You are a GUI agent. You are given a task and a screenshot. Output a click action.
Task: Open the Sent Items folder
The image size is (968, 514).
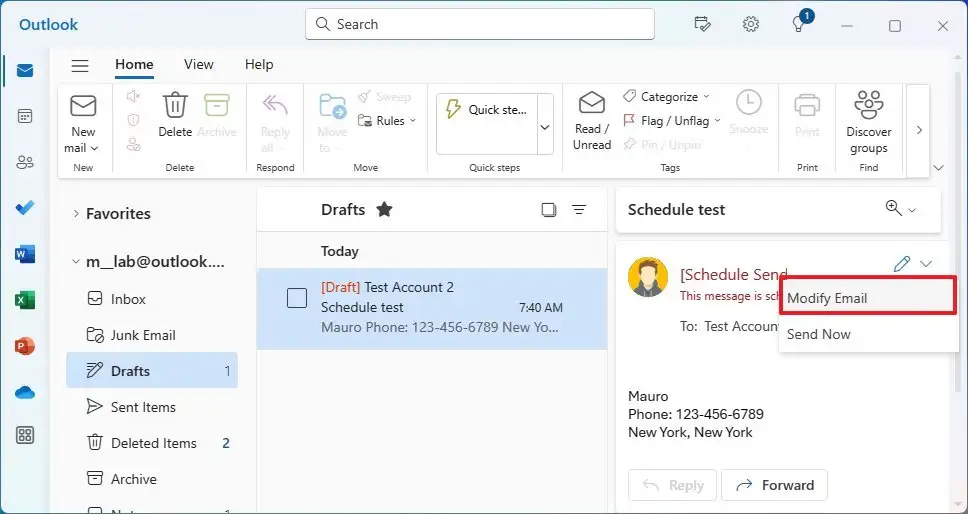[x=152, y=407]
